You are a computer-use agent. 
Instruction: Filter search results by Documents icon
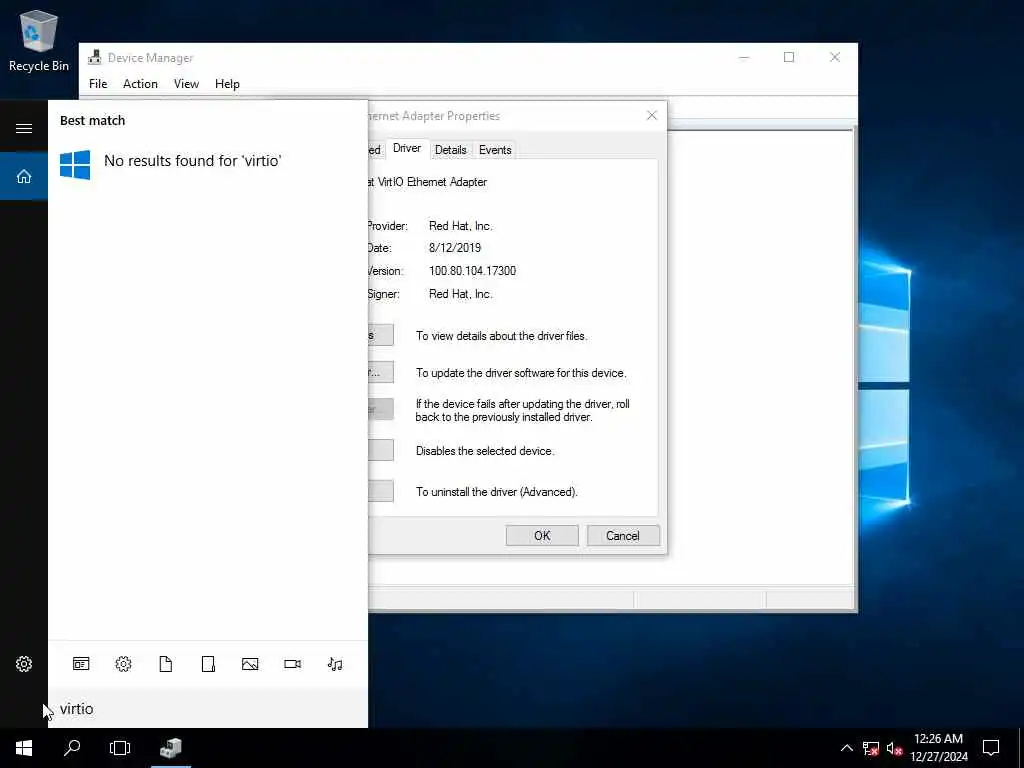point(166,664)
